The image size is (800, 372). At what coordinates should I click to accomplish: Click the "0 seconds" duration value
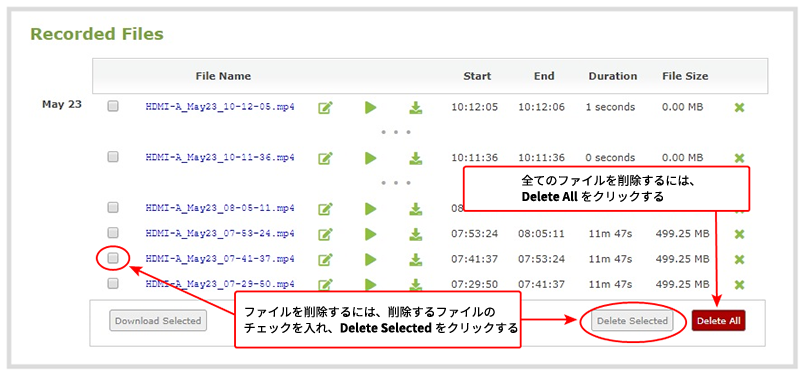point(610,158)
